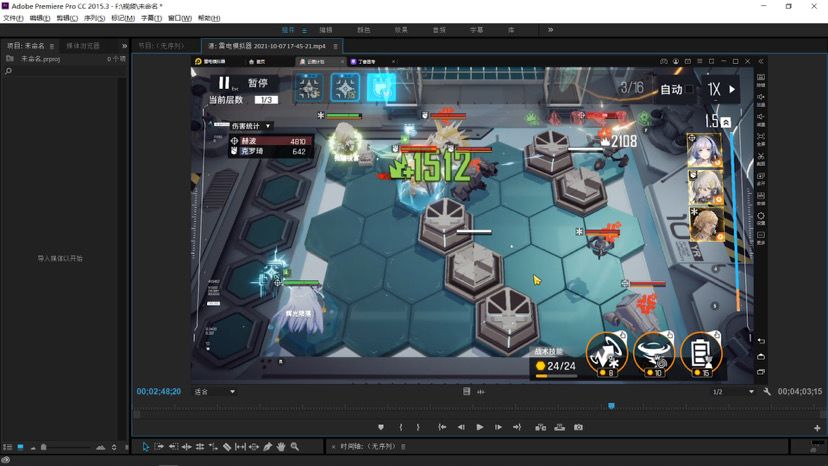The image size is (828, 466).
Task: Expand Project panel group overflow chevrons
Action: tap(125, 46)
